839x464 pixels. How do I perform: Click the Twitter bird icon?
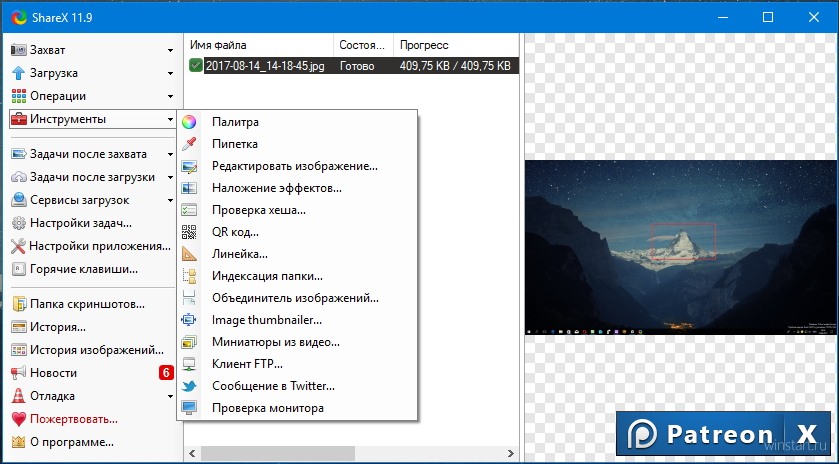[x=189, y=386]
